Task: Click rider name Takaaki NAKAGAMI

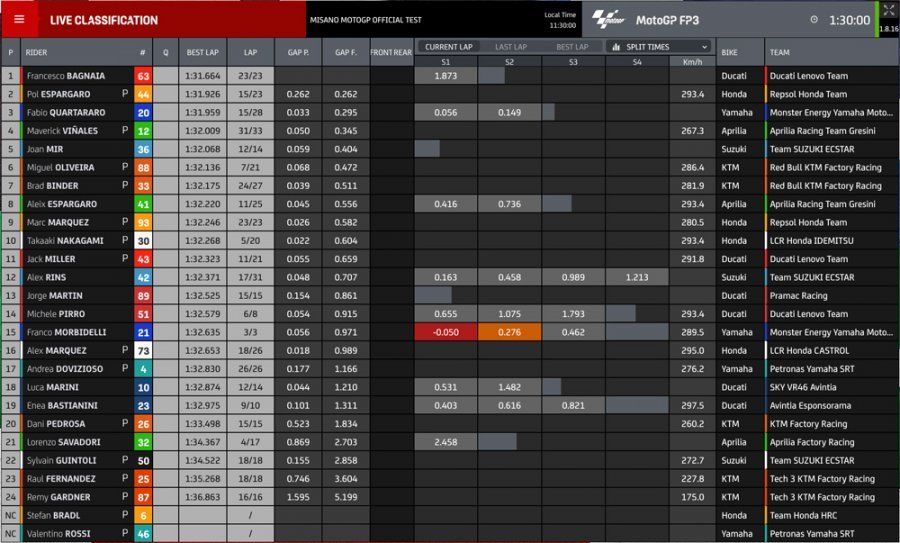Action: 65,241
